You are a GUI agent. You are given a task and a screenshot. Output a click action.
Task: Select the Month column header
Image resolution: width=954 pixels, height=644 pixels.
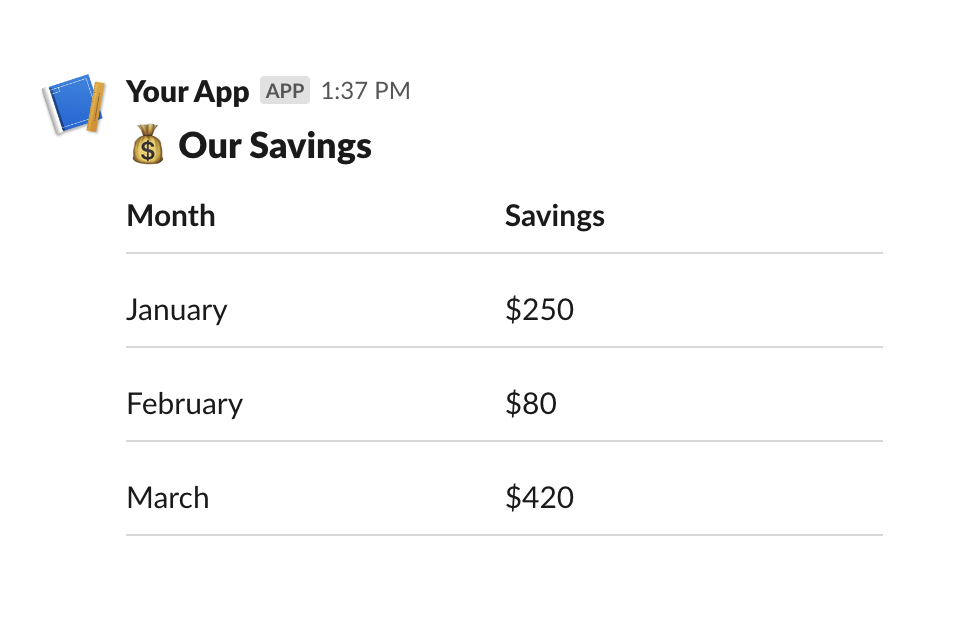(x=171, y=216)
